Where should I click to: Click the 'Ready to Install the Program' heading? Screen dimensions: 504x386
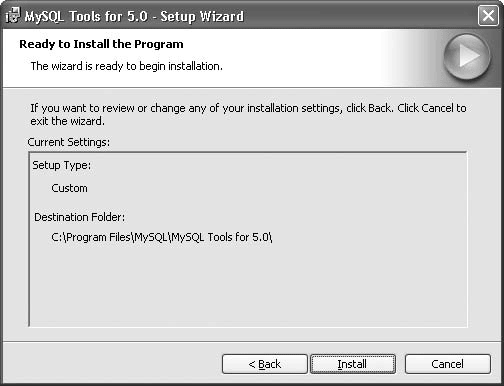[101, 44]
